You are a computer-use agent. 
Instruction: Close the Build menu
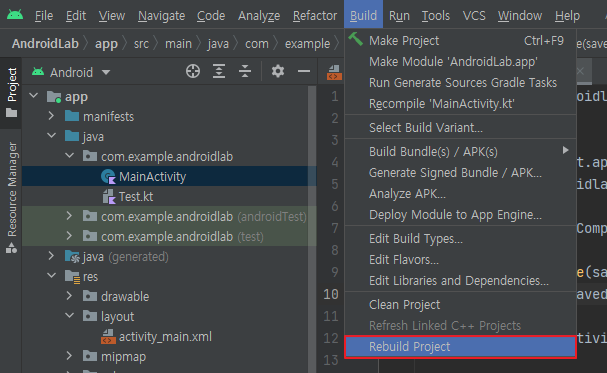coord(363,14)
